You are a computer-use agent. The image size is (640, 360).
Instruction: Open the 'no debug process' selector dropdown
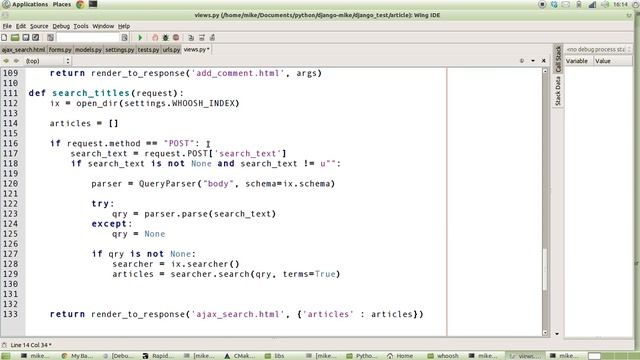click(598, 49)
